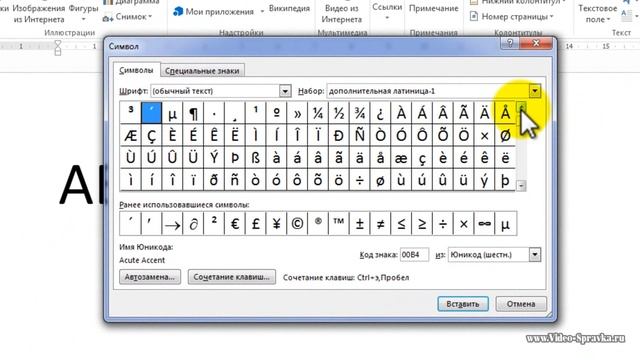Select the Æ uppercase symbol
The height and width of the screenshot is (360, 640).
131,136
